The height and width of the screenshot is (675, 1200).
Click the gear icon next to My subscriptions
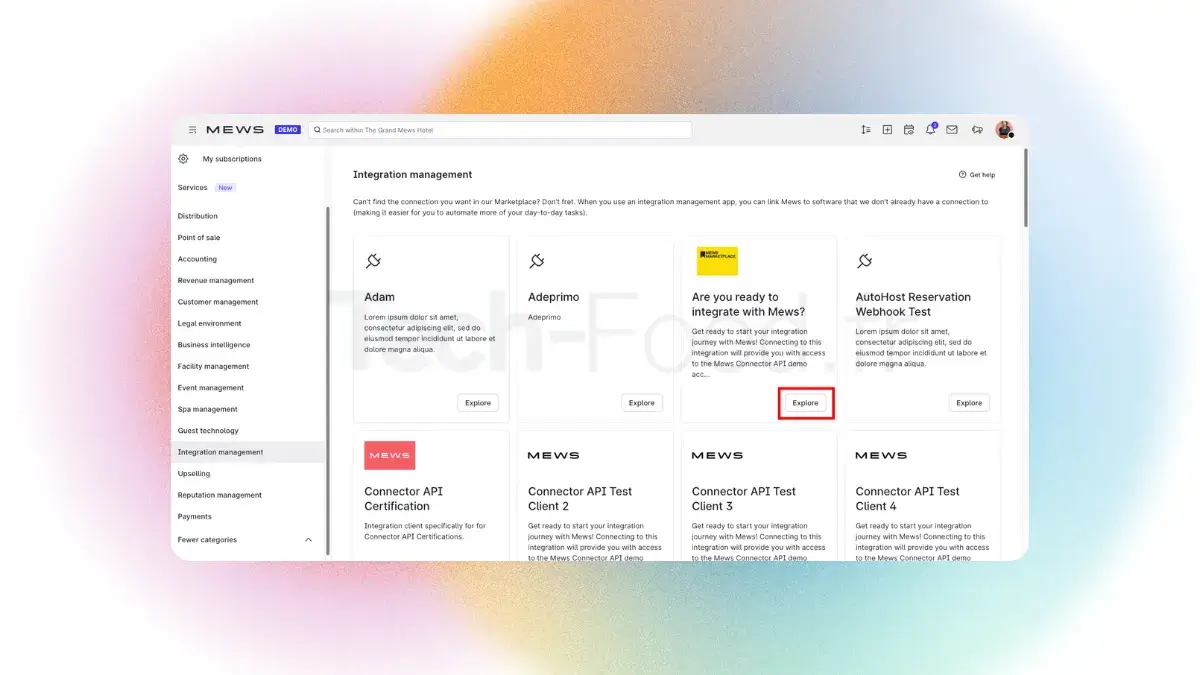pyautogui.click(x=183, y=159)
